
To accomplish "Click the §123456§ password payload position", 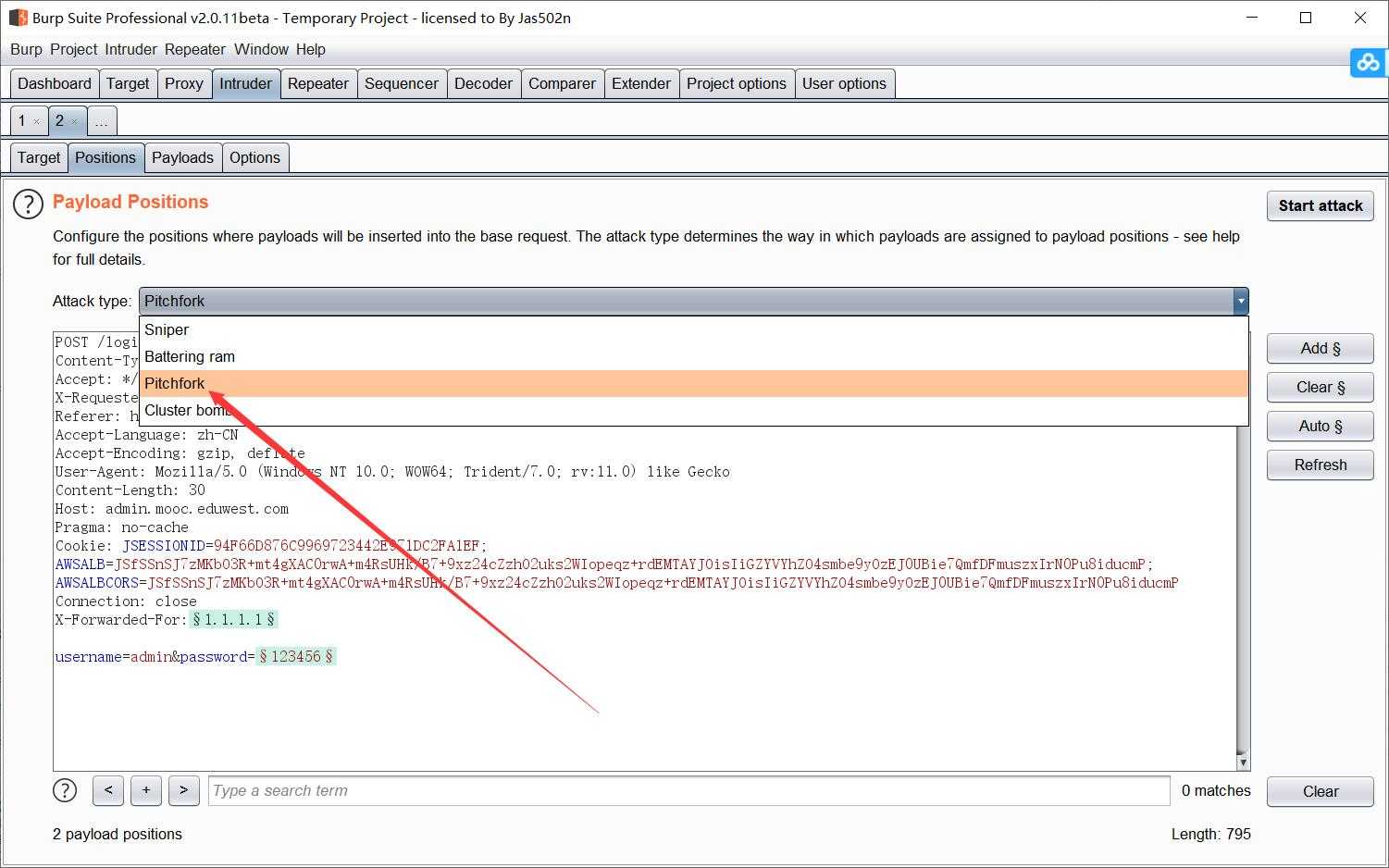I will [x=296, y=657].
